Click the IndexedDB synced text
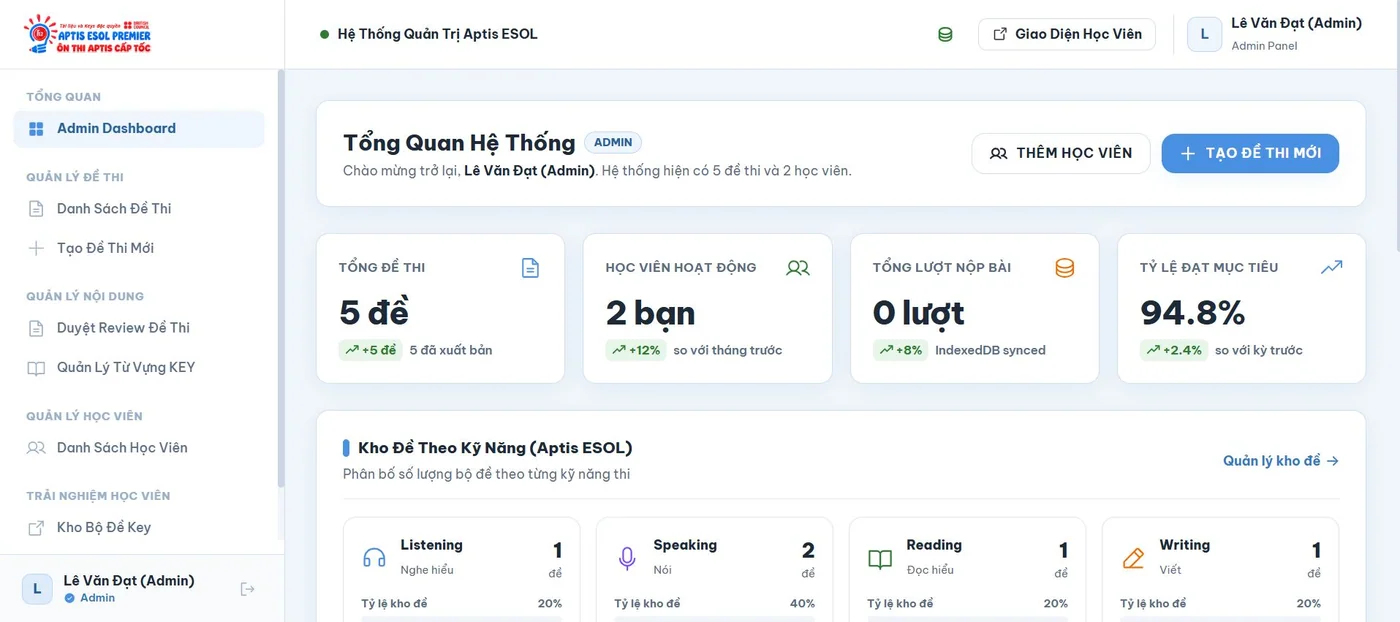The image size is (1400, 622). 990,350
